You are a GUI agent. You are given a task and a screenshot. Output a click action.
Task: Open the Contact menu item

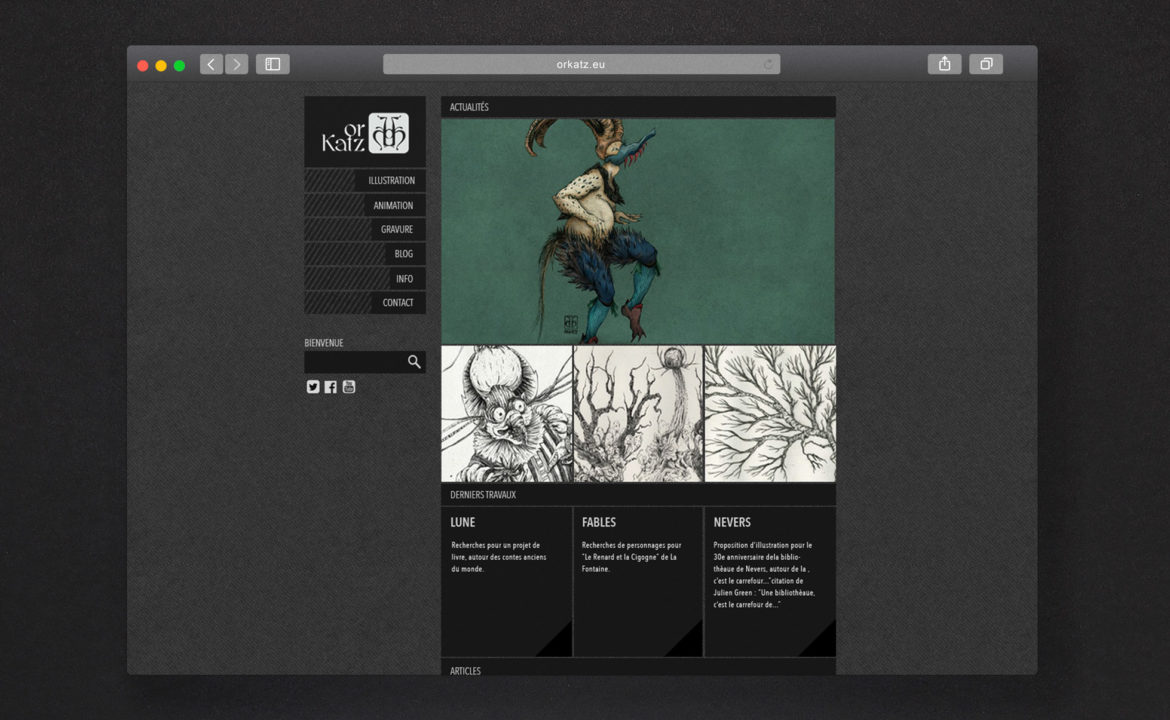coord(397,303)
